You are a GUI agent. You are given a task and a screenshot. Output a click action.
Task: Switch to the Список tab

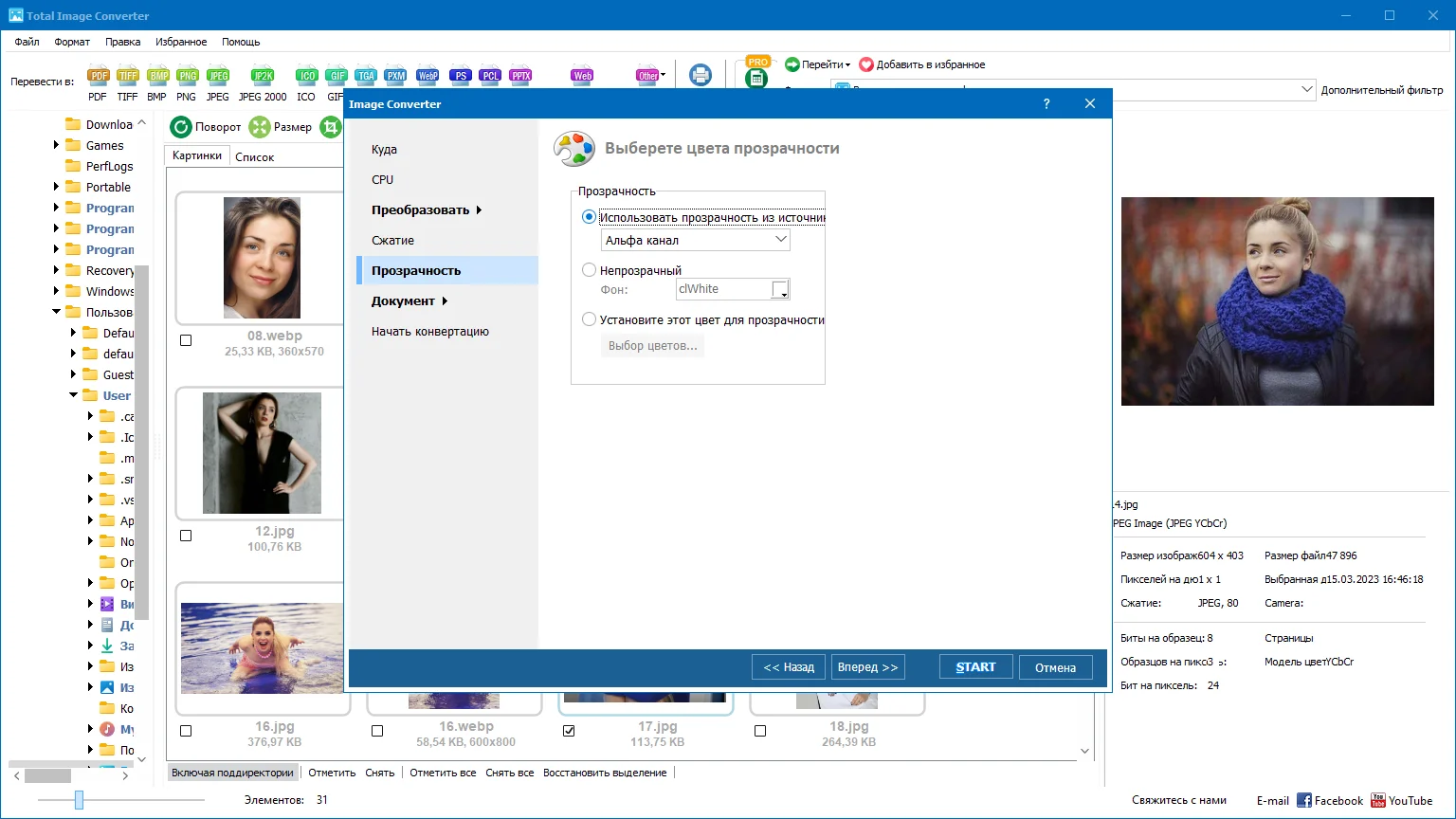254,157
